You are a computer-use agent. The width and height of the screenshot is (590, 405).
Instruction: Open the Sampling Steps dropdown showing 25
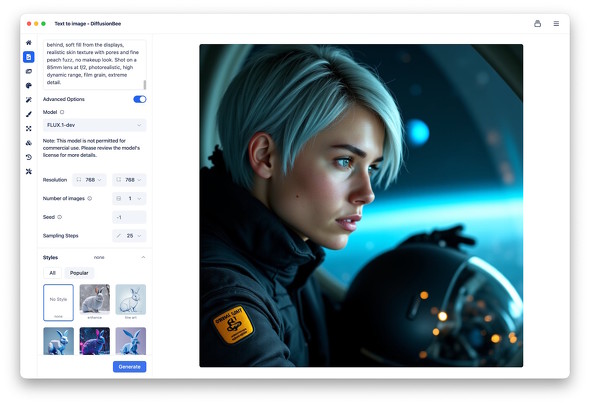point(129,236)
